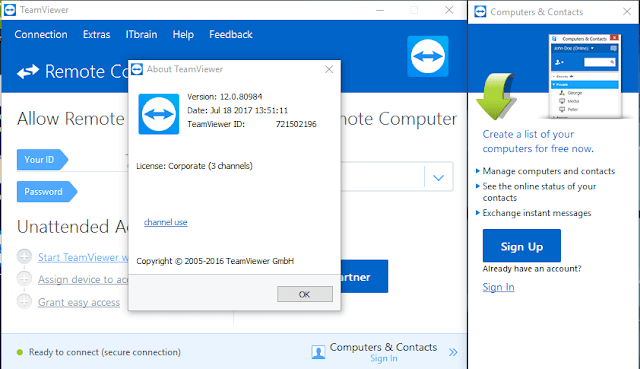The height and width of the screenshot is (369, 640).
Task: Minimize the TeamViewer main window
Action: click(380, 10)
